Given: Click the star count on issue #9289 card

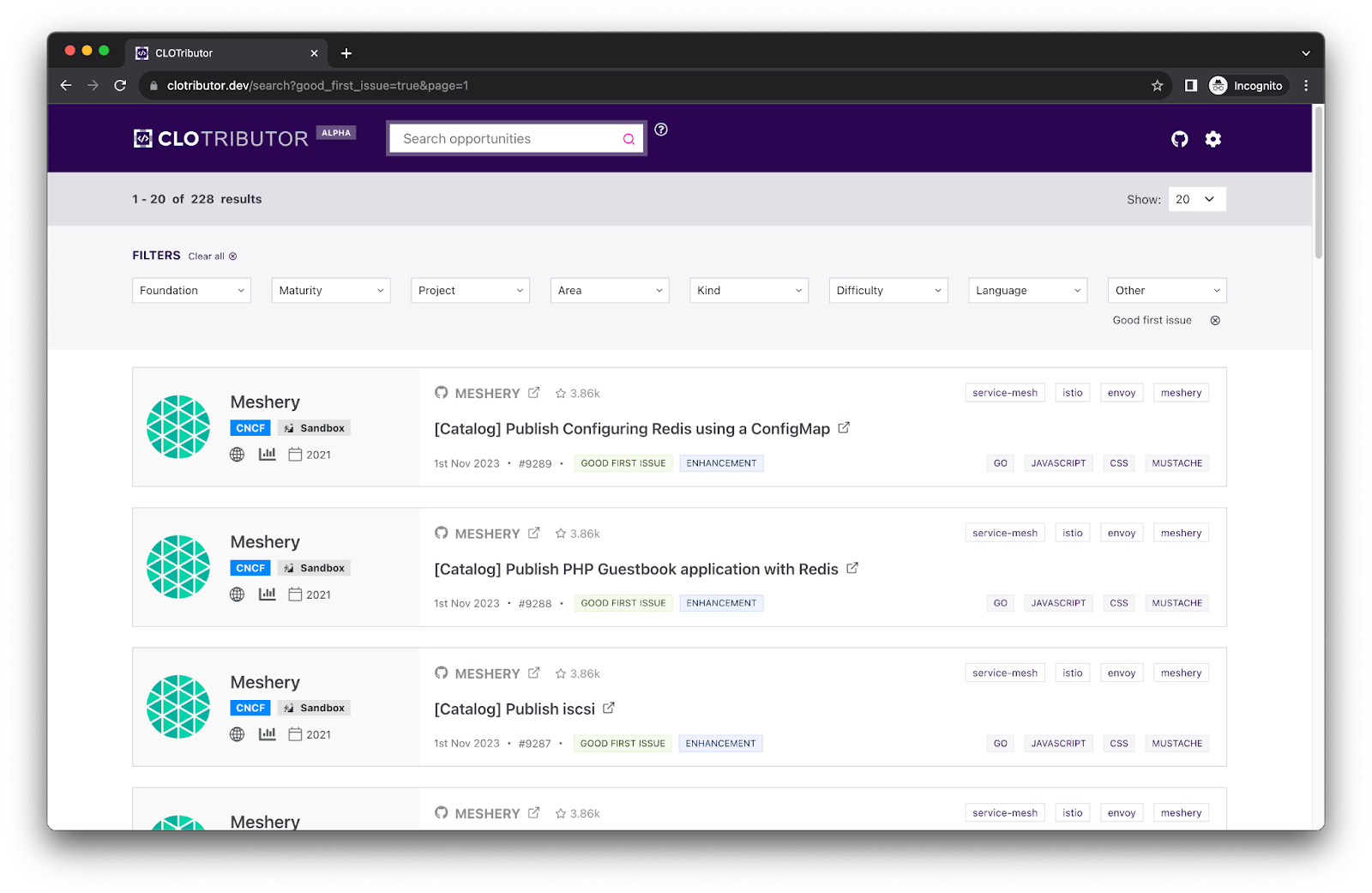Looking at the screenshot, I should point(577,394).
